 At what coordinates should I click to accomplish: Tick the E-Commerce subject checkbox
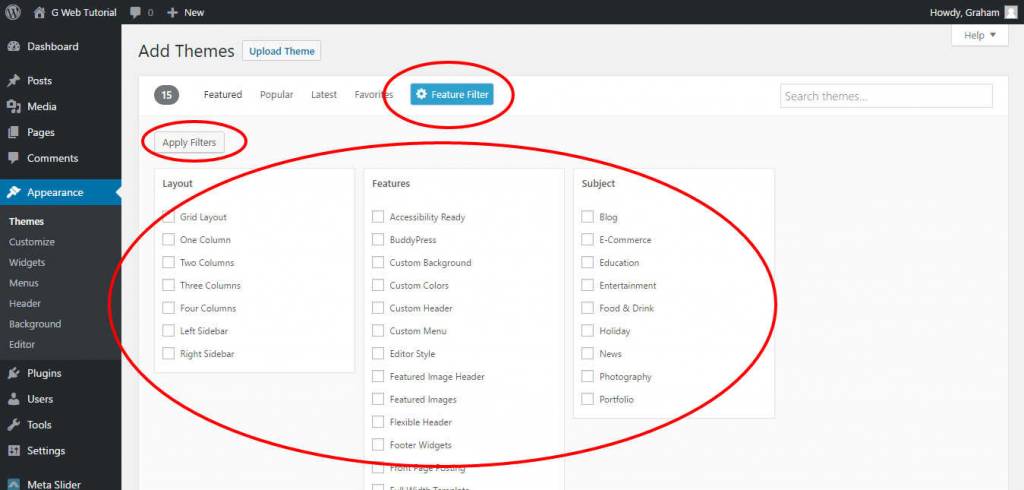click(x=588, y=240)
